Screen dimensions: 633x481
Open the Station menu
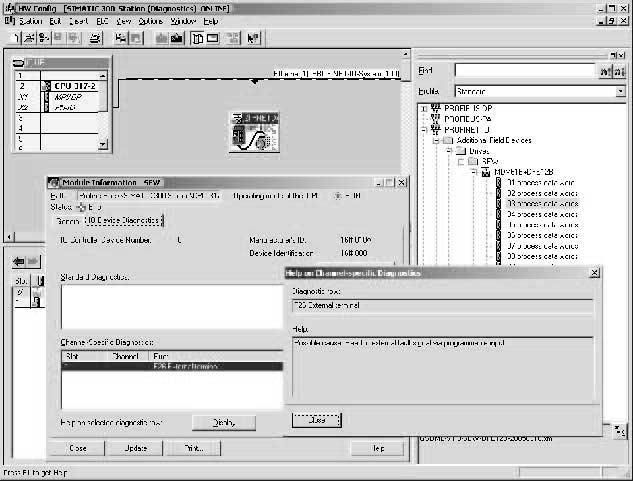[x=31, y=21]
